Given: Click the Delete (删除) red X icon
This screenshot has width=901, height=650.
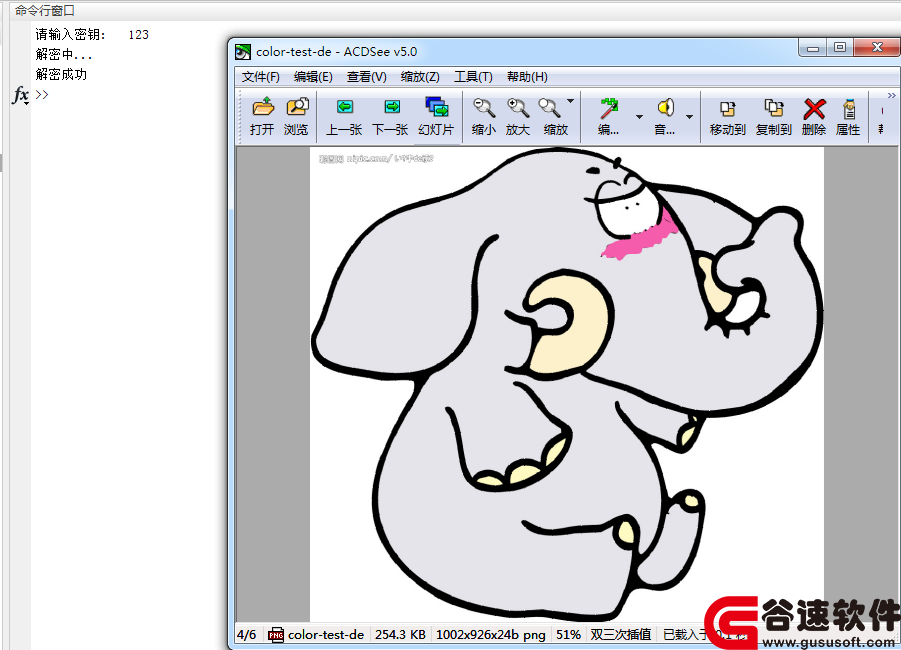Looking at the screenshot, I should pyautogui.click(x=814, y=109).
